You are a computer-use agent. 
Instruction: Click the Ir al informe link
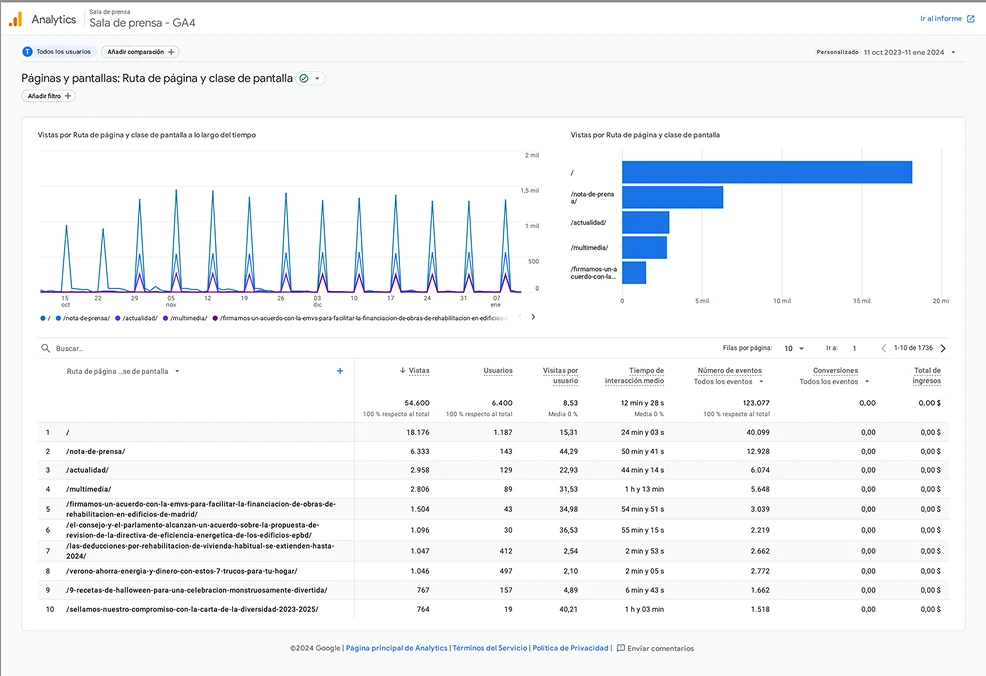click(941, 19)
